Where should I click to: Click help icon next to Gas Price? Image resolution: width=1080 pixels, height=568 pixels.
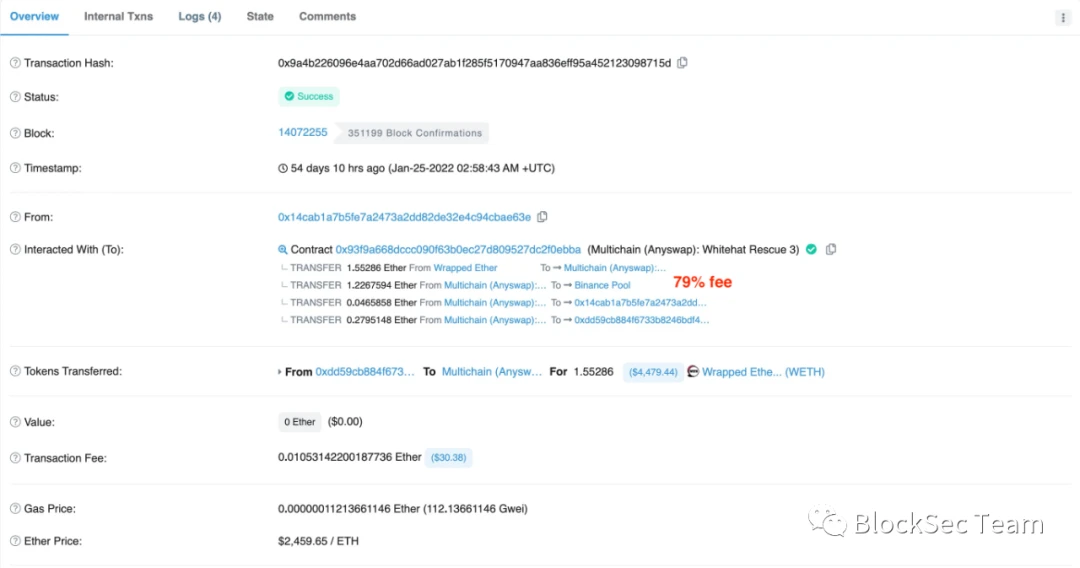[x=15, y=509]
